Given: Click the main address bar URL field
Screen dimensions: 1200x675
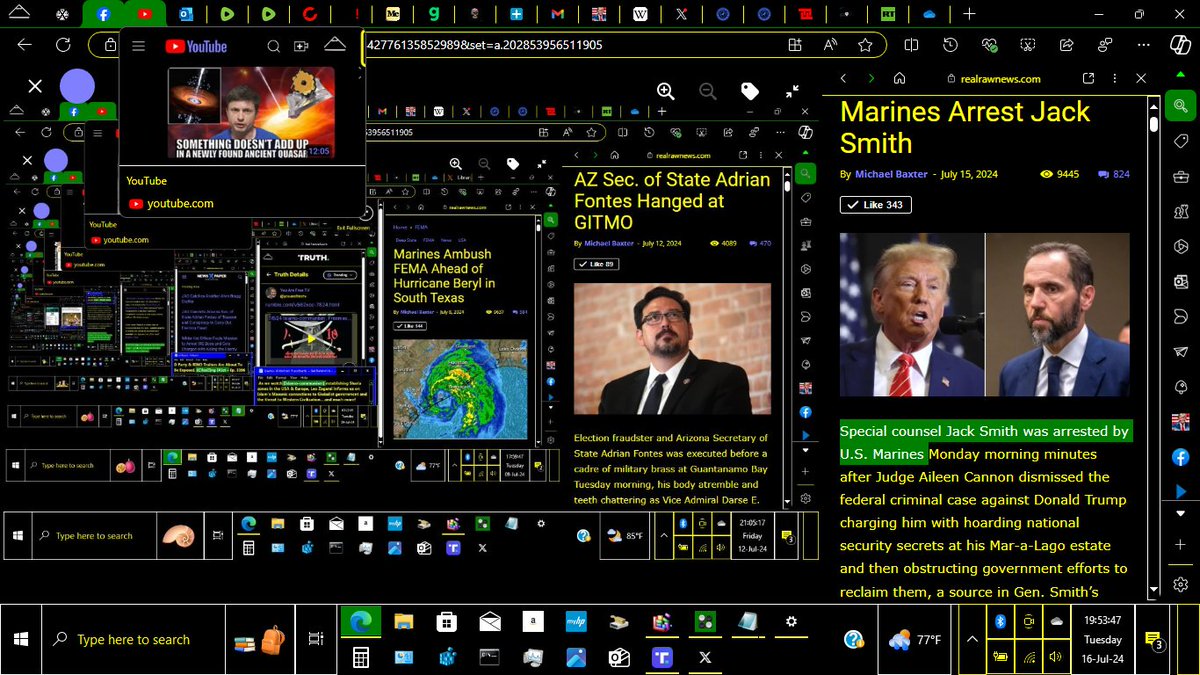Looking at the screenshot, I should pyautogui.click(x=570, y=45).
